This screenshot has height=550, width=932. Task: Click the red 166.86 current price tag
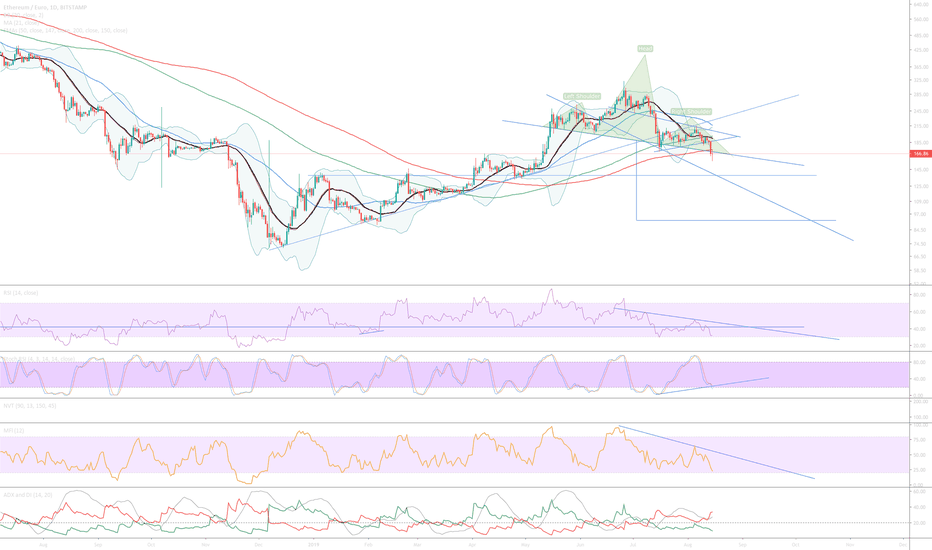click(x=921, y=153)
